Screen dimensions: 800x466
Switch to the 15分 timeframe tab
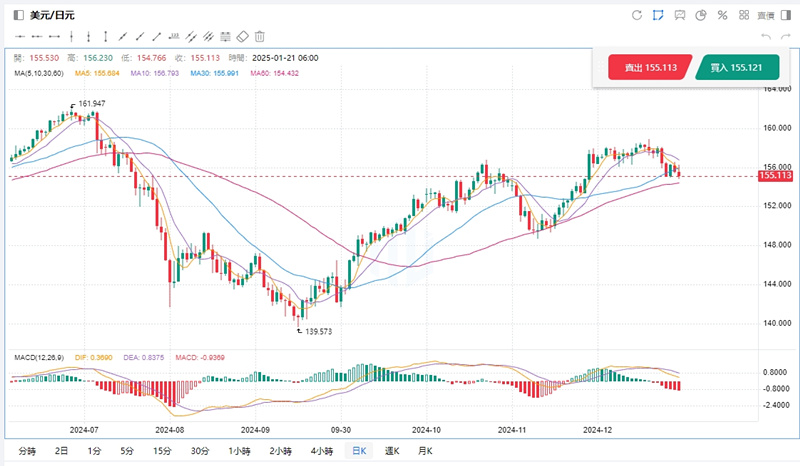[x=162, y=451]
